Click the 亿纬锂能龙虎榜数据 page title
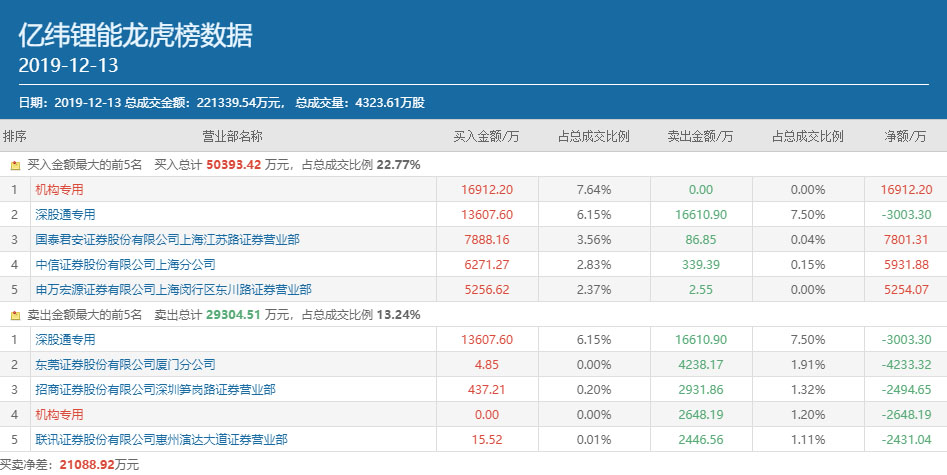The height and width of the screenshot is (475, 947). (136, 36)
